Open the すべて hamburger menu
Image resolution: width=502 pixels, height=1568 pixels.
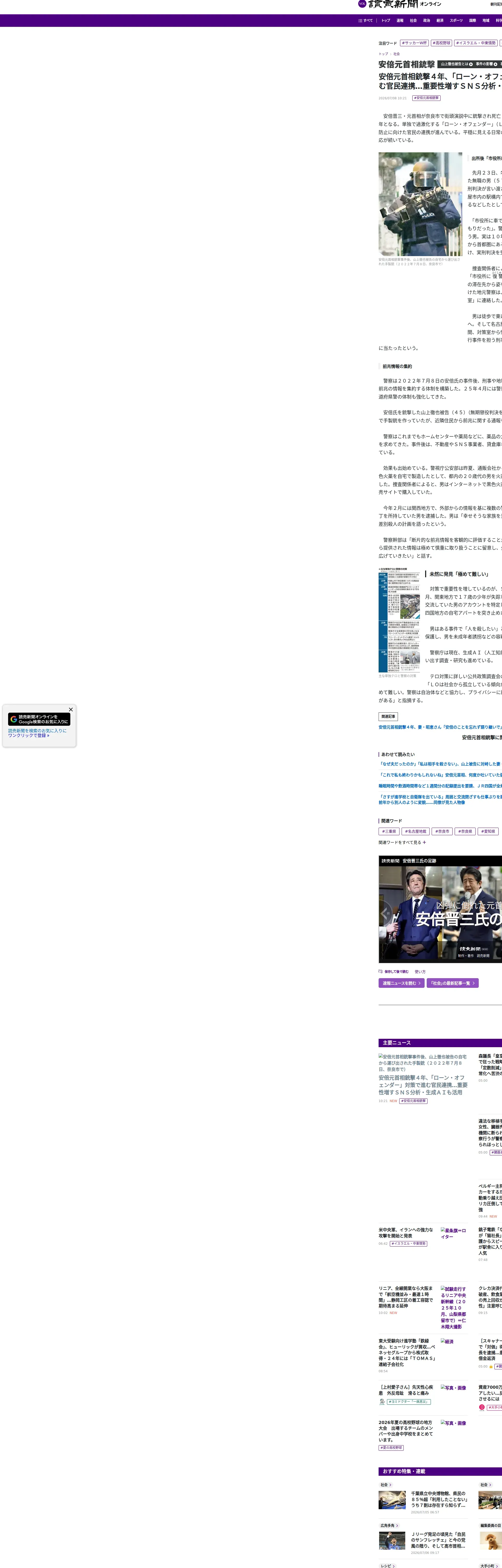(x=366, y=21)
